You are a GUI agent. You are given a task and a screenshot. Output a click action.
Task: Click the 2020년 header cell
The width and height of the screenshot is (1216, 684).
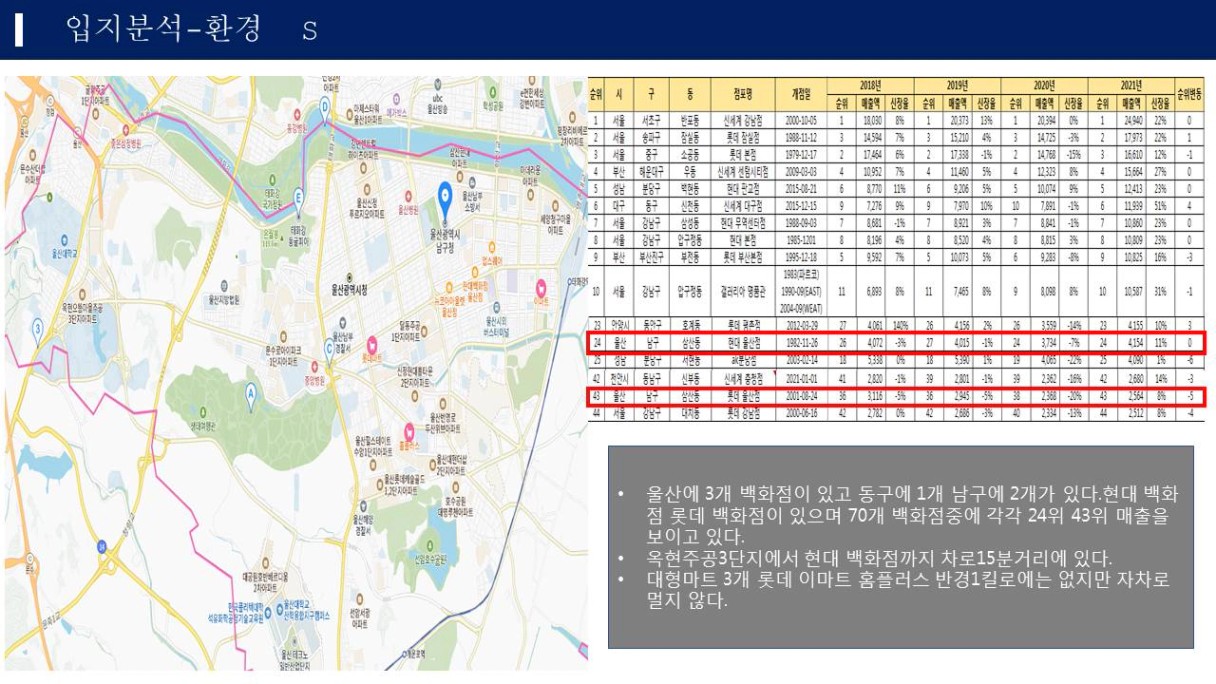1045,85
